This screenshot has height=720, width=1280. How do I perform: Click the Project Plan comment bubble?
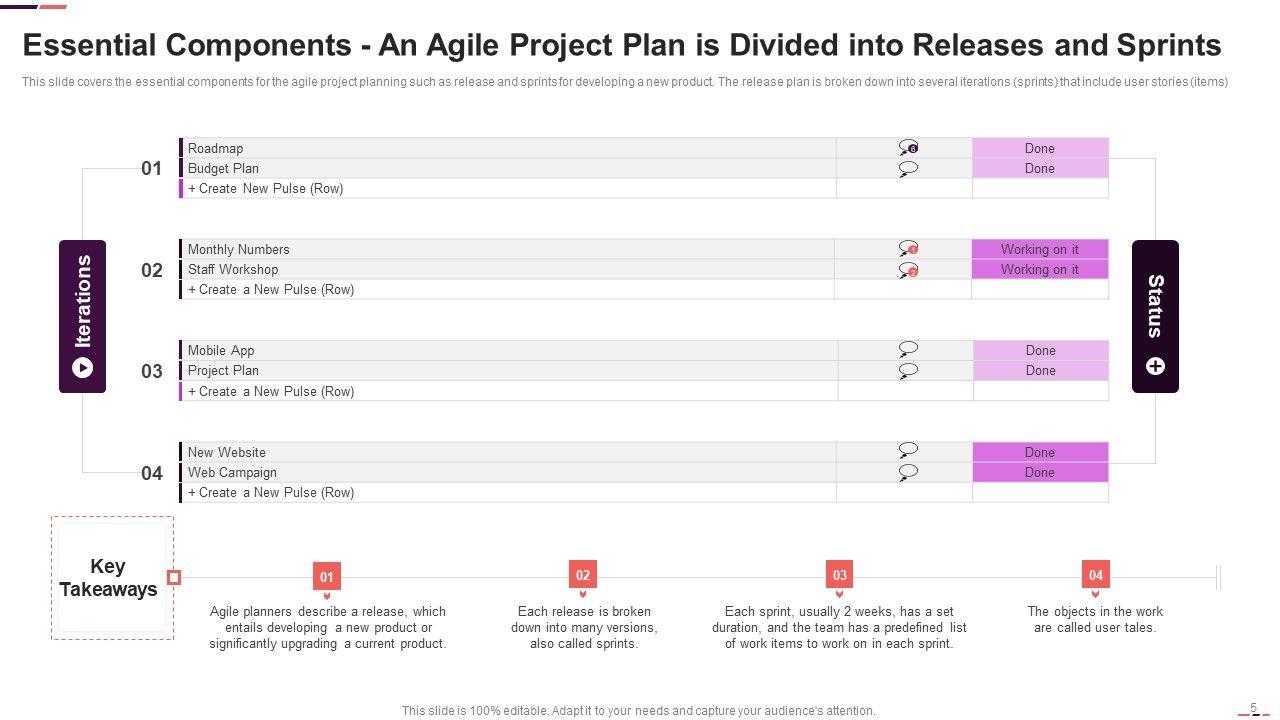pos(908,371)
